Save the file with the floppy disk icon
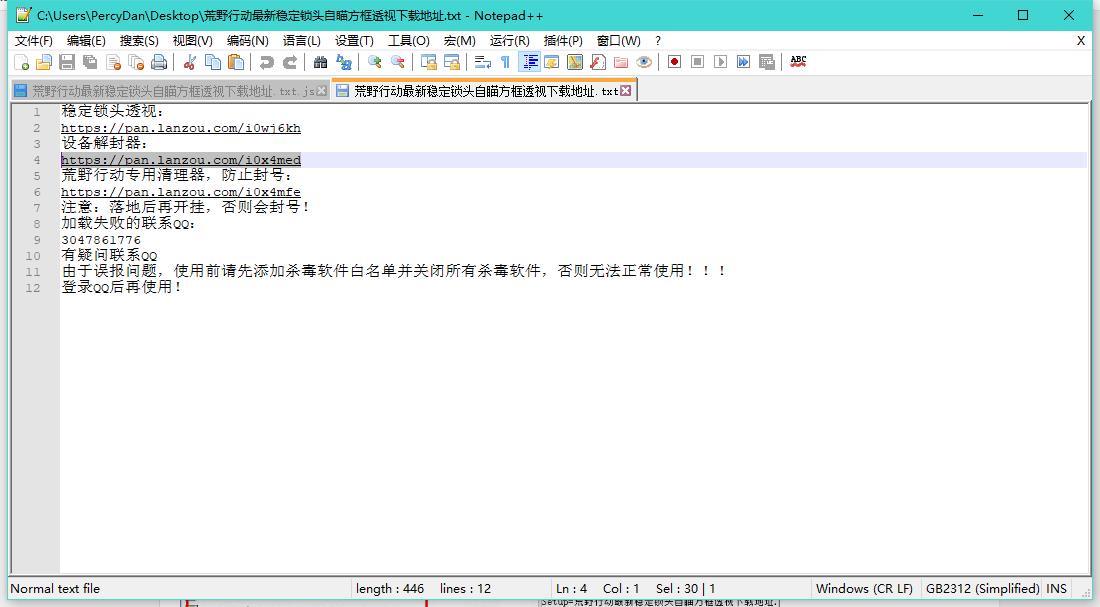The image size is (1100, 607). click(67, 62)
